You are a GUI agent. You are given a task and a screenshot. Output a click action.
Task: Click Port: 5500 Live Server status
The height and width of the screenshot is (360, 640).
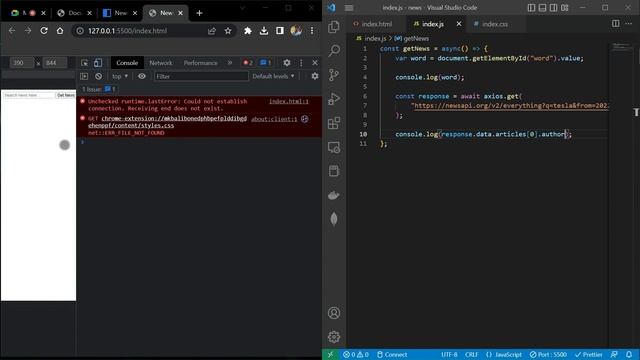pos(548,354)
